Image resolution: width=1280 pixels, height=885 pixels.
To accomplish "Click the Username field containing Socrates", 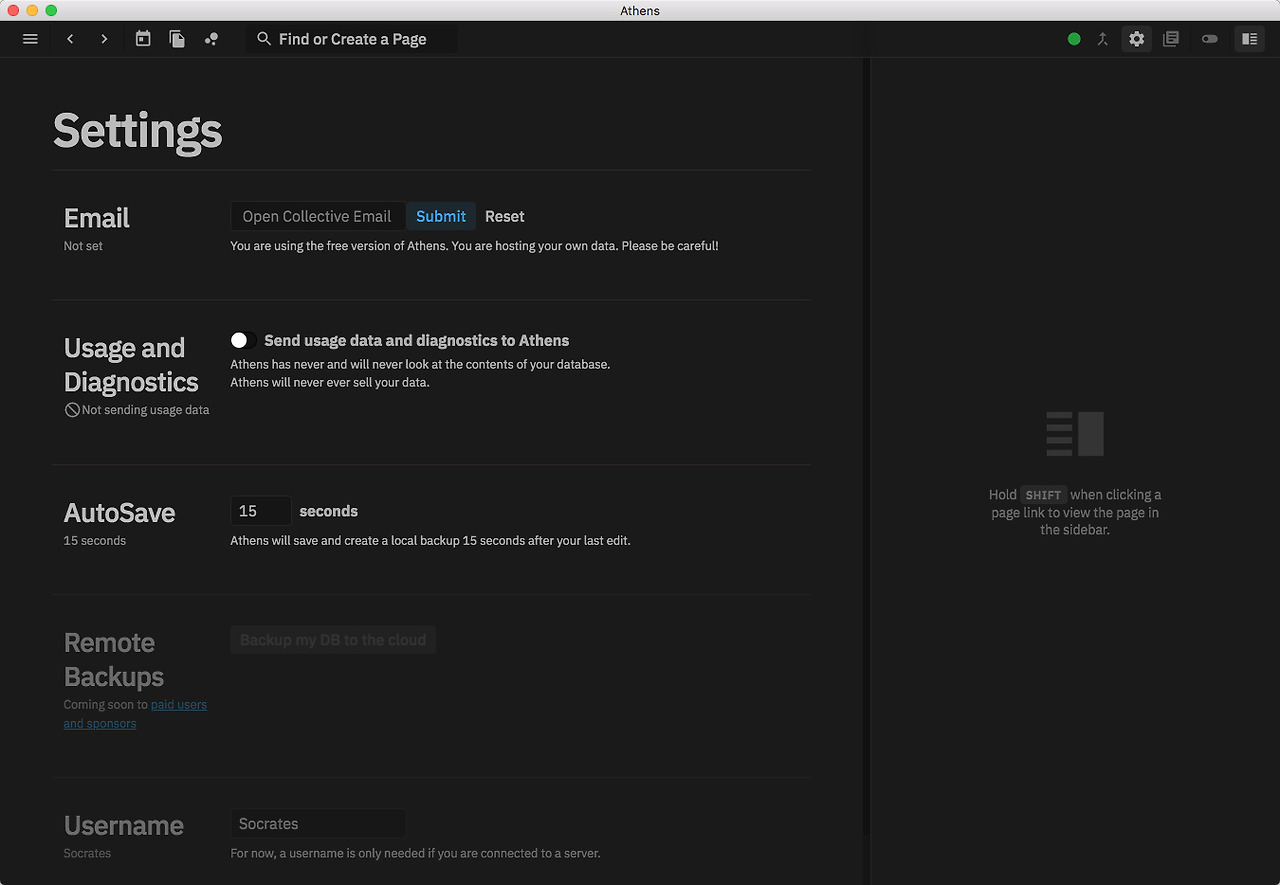I will point(318,824).
